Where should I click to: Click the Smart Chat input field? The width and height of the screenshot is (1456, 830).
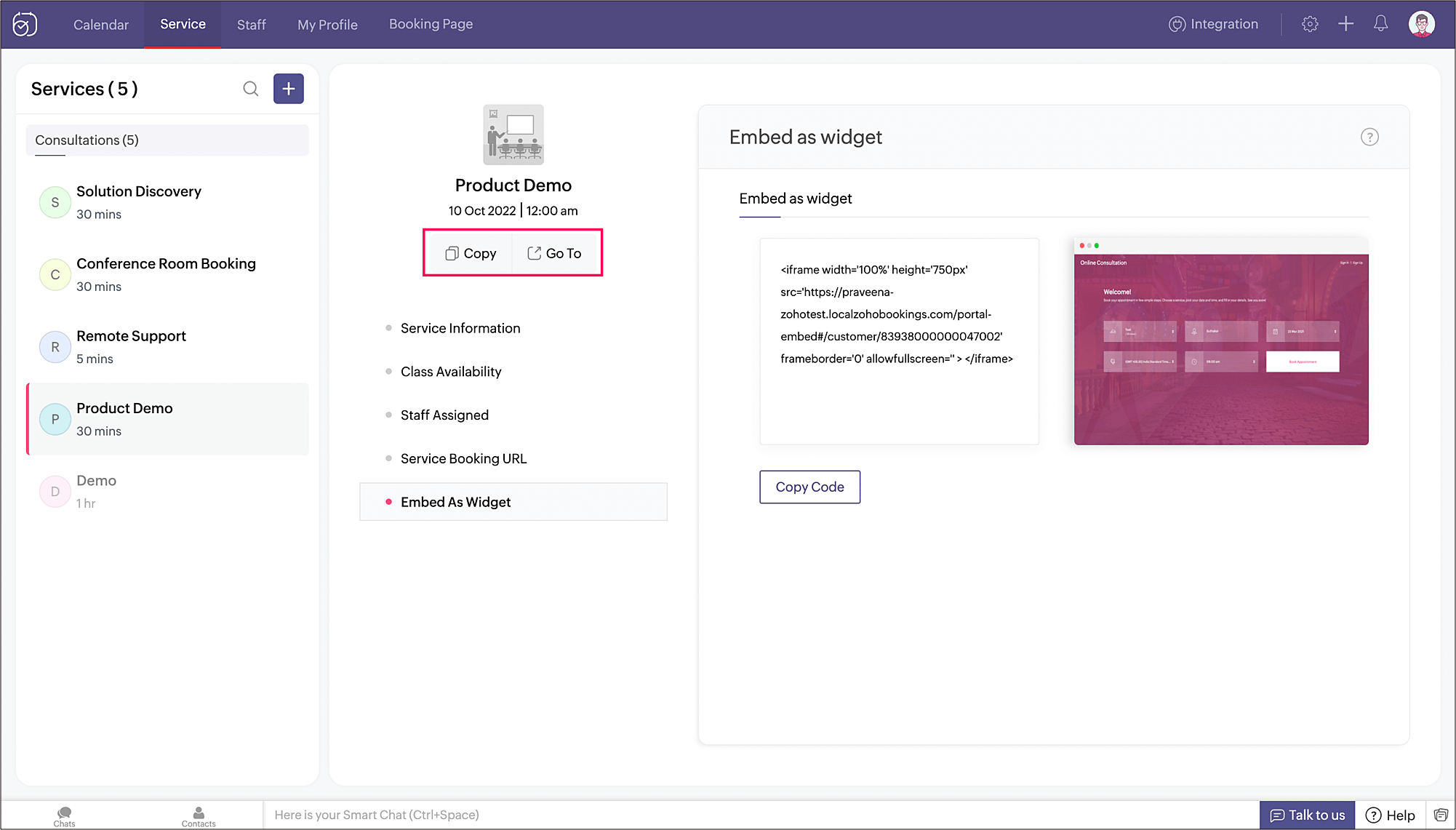click(761, 815)
